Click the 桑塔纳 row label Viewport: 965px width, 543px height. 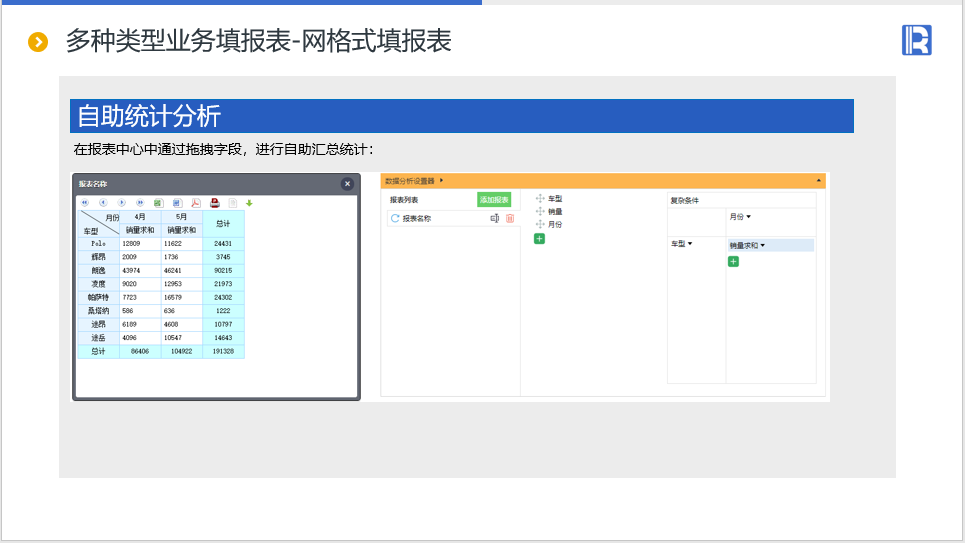click(98, 311)
